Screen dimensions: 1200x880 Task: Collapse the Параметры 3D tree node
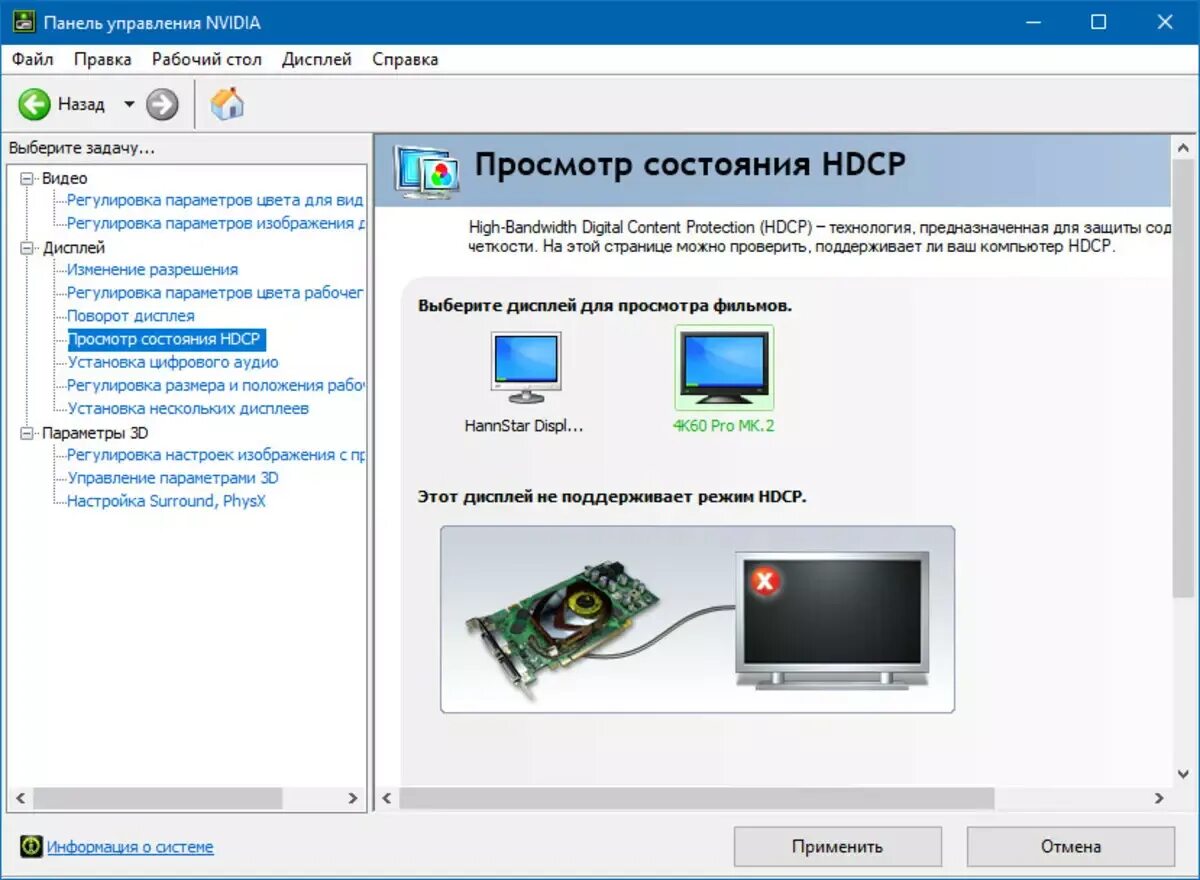coord(27,433)
